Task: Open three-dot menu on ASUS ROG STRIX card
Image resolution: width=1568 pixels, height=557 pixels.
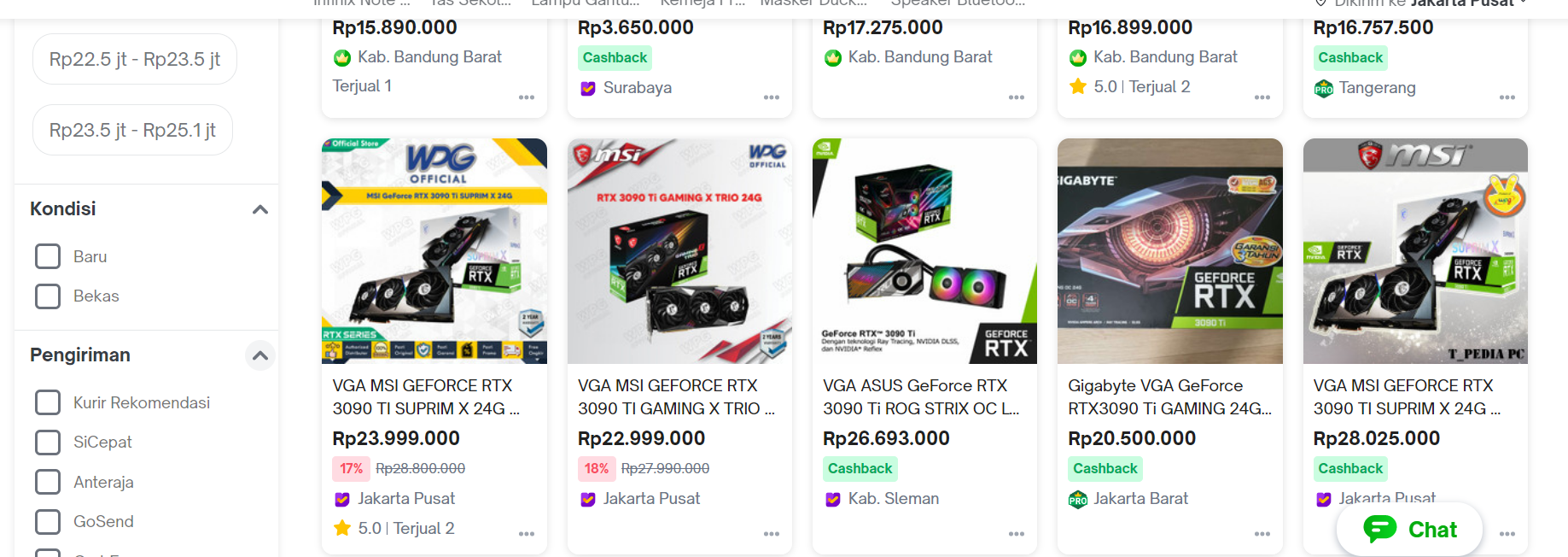Action: (x=1017, y=534)
